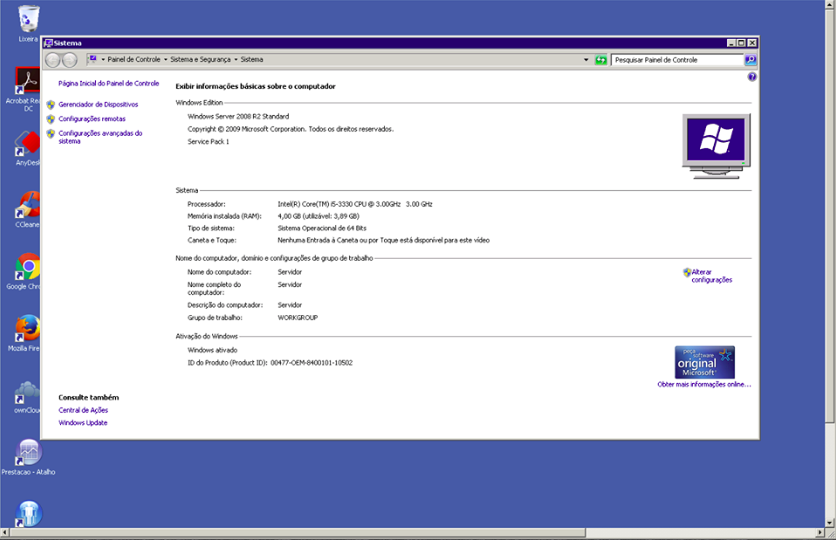836x540 pixels.
Task: Expand the address bar history dropdown
Action: tap(586, 60)
